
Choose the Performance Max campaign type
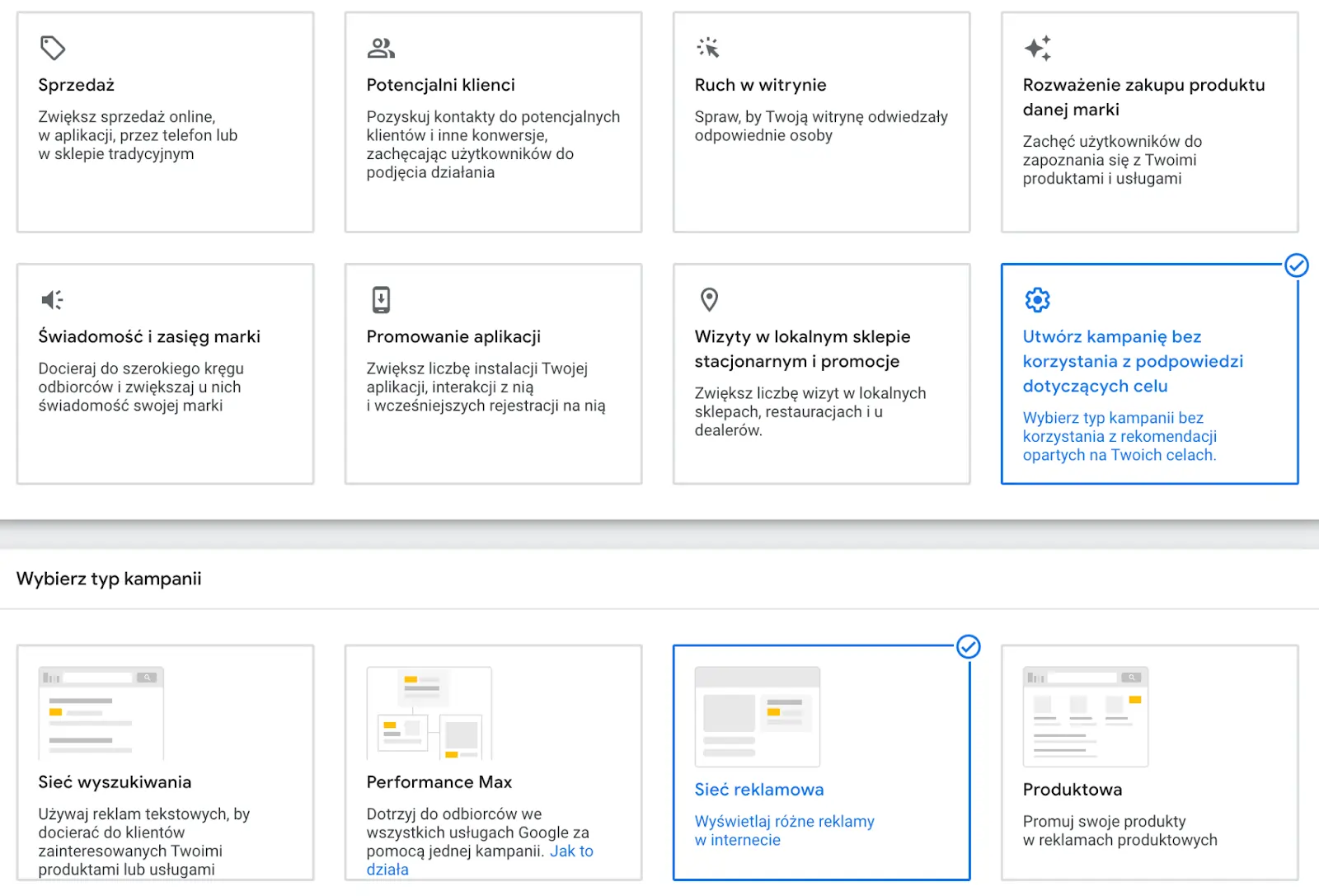[x=439, y=782]
